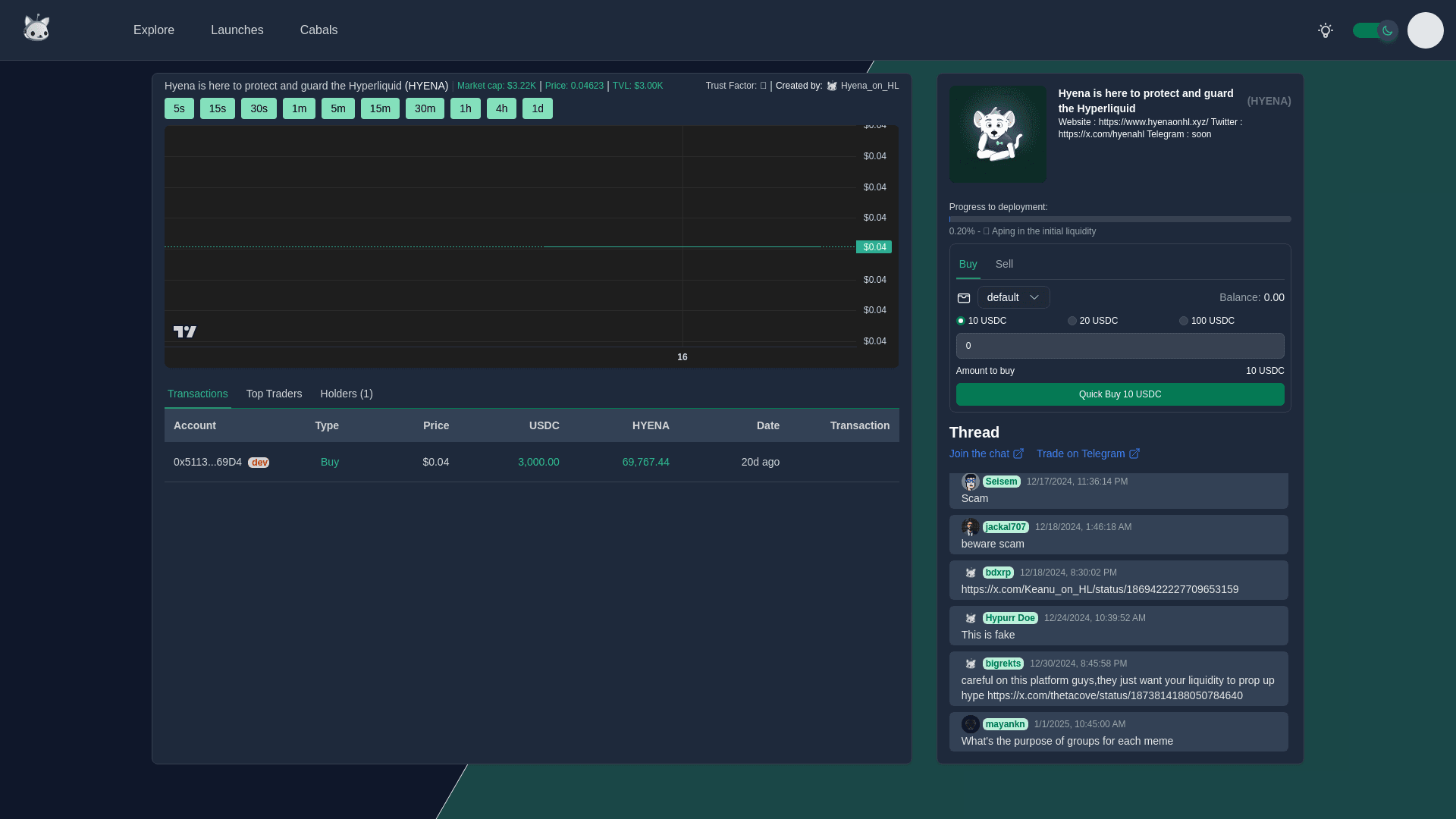Open the default wallet dropdown
The width and height of the screenshot is (1456, 819).
1013,297
